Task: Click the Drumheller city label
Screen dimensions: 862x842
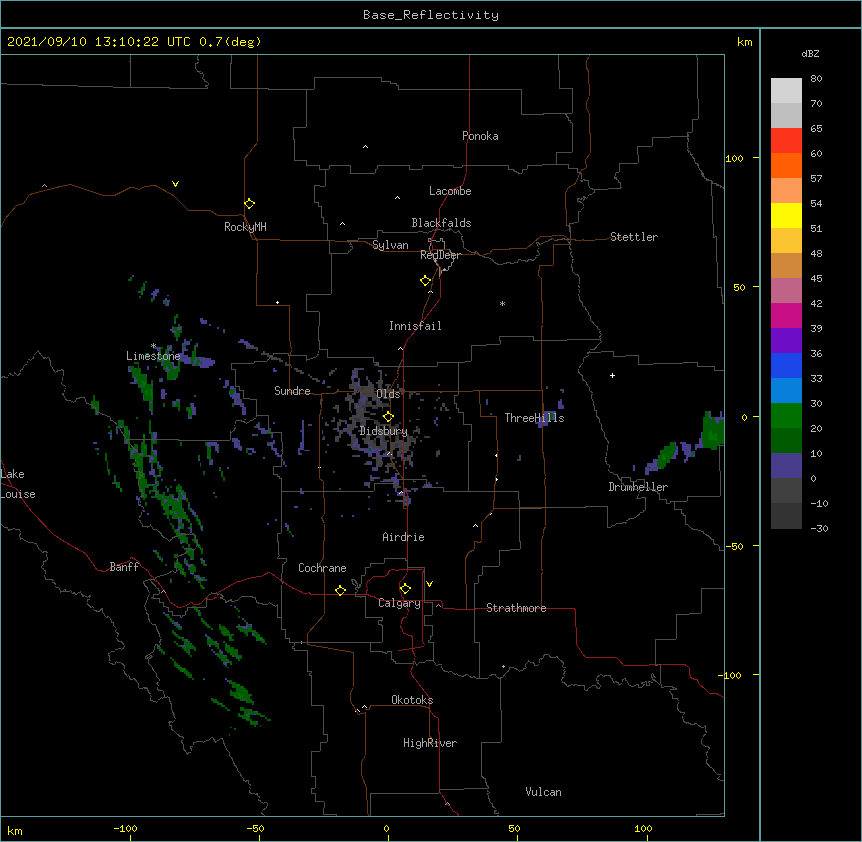Action: click(x=638, y=487)
